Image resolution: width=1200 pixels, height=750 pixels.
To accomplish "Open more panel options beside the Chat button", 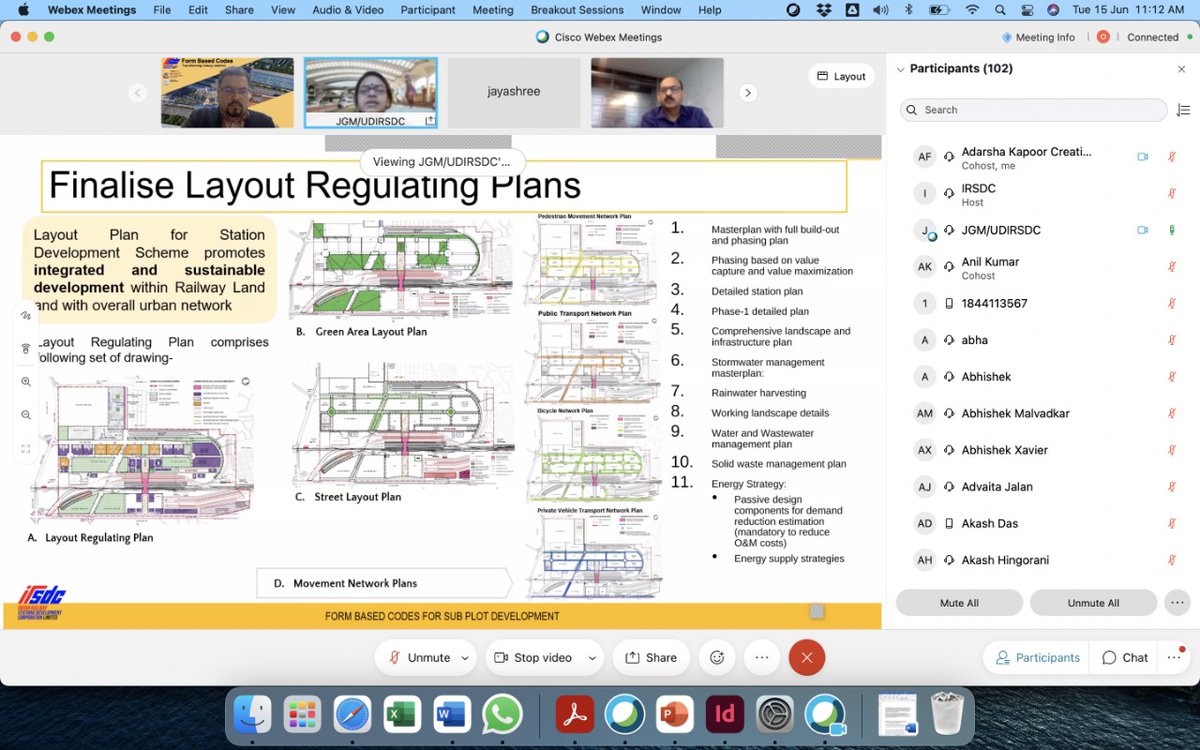I will [1176, 657].
